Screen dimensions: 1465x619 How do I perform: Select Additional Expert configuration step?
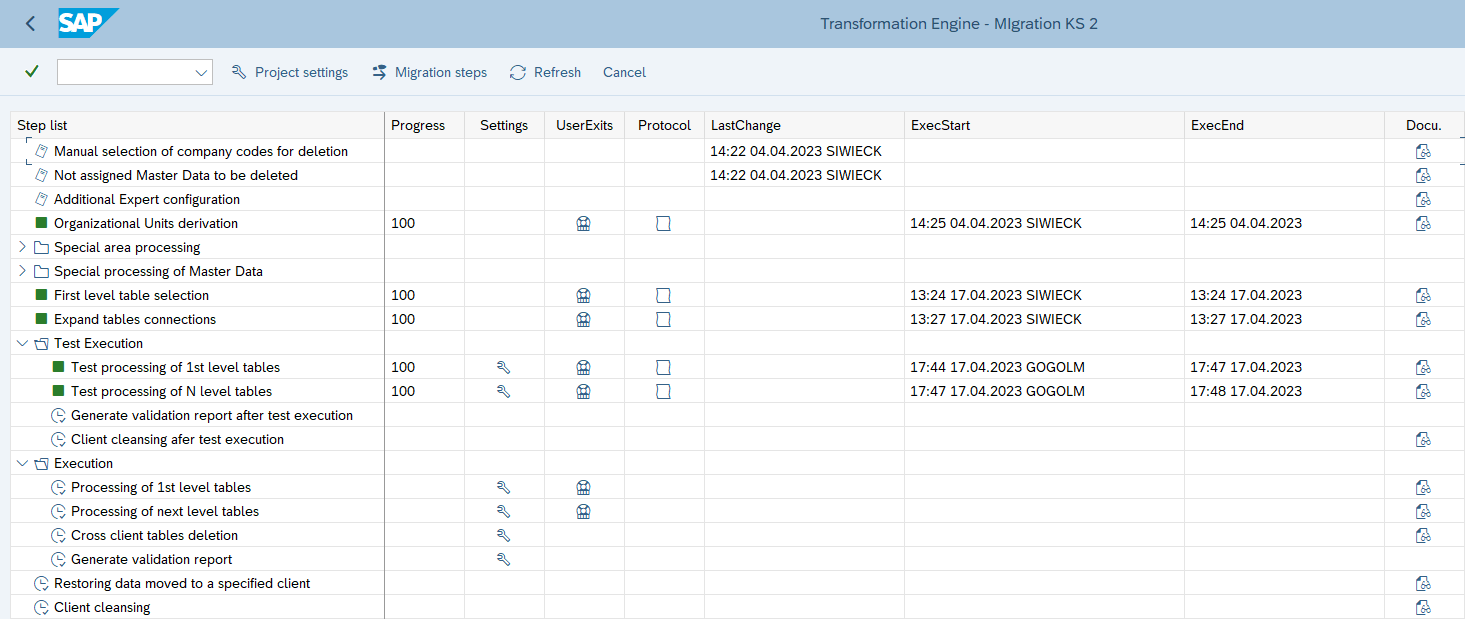[x=147, y=200]
